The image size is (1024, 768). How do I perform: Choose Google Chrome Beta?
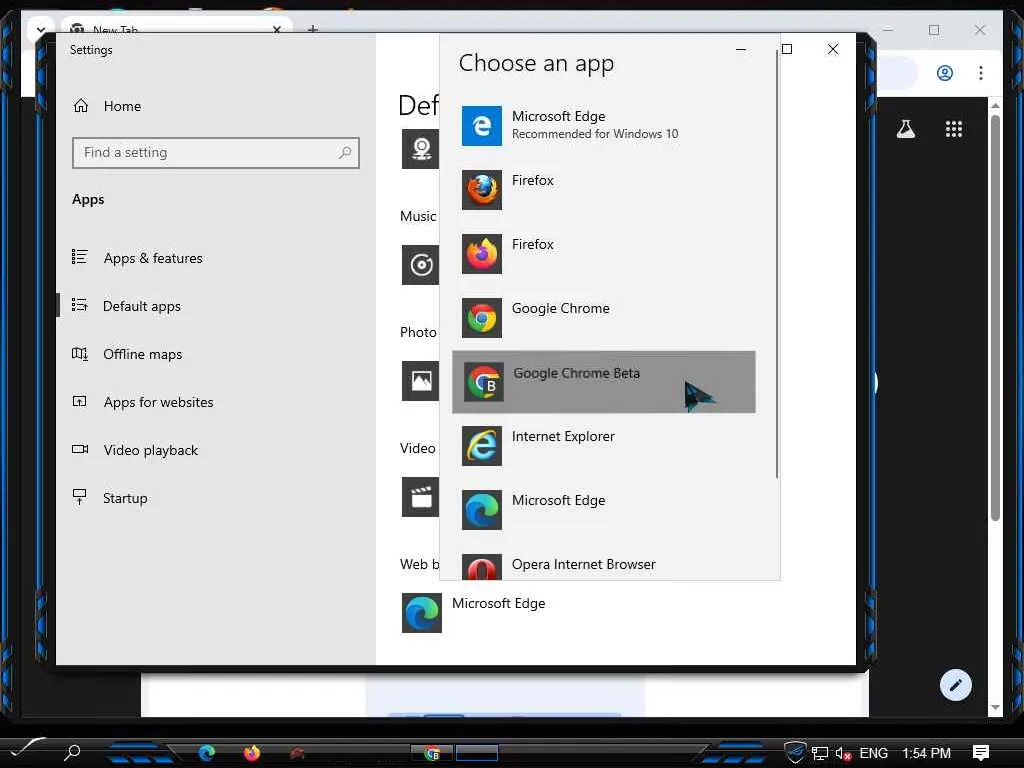point(603,382)
